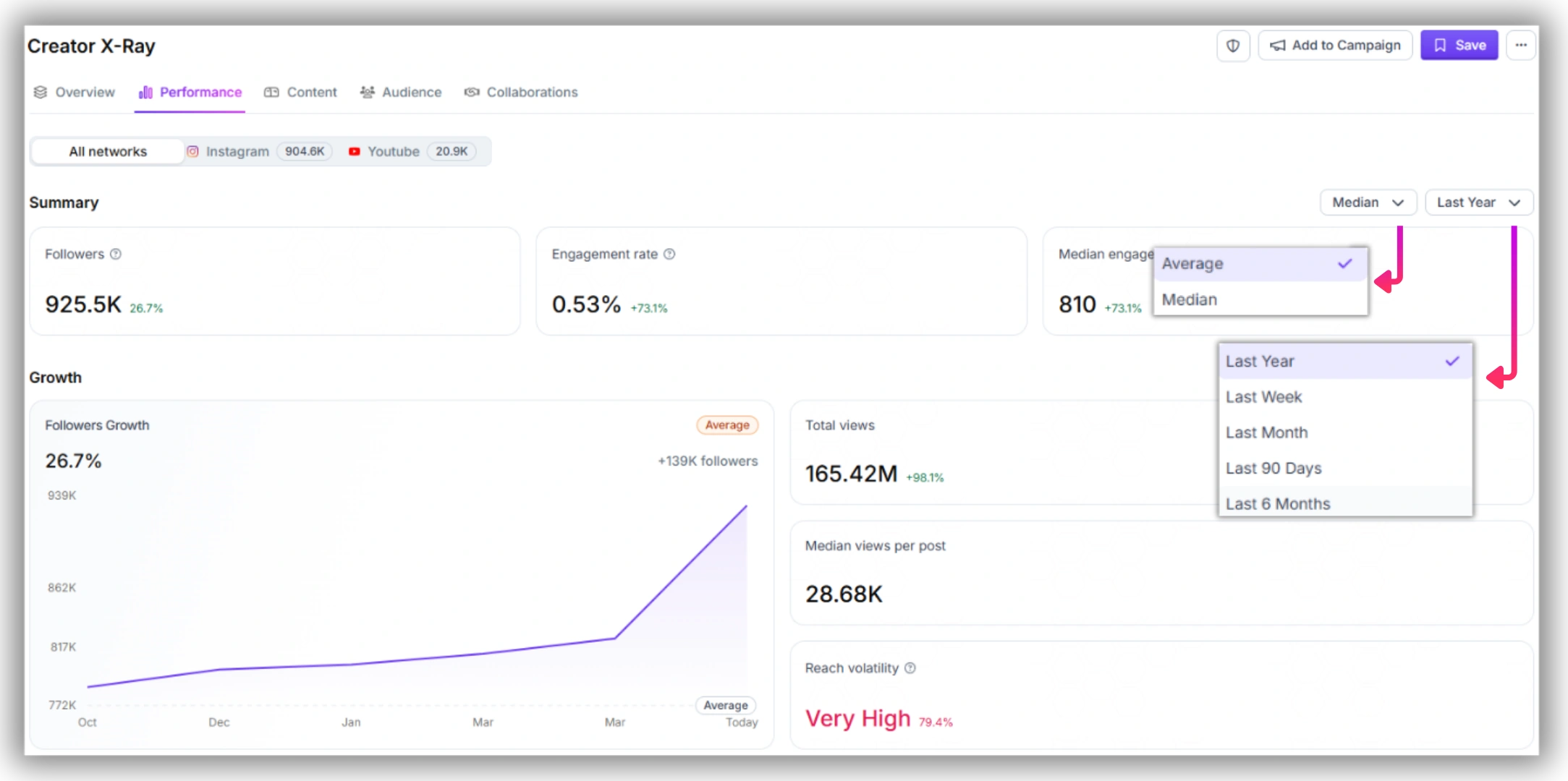Click the 20.9K Youtube count badge
The image size is (1568, 781).
point(452,151)
